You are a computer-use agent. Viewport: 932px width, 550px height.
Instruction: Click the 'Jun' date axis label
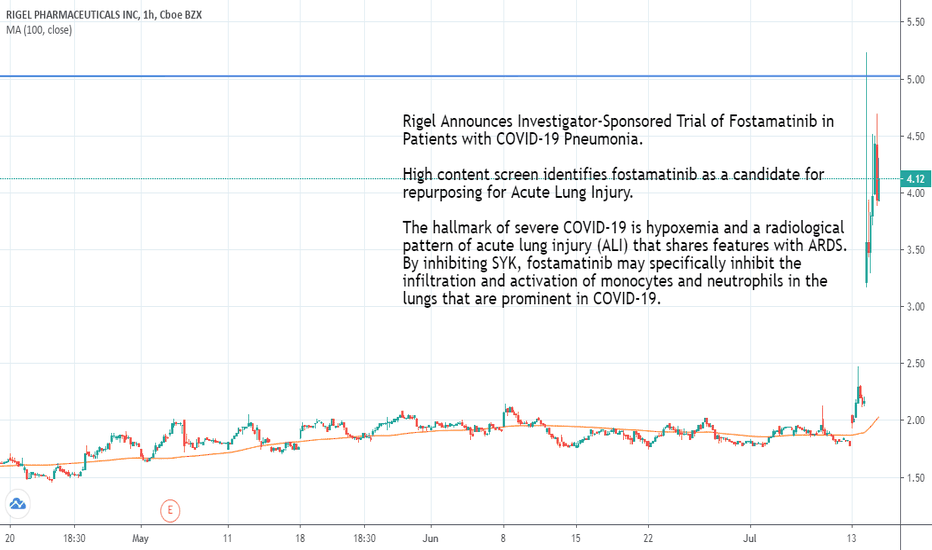click(x=430, y=539)
